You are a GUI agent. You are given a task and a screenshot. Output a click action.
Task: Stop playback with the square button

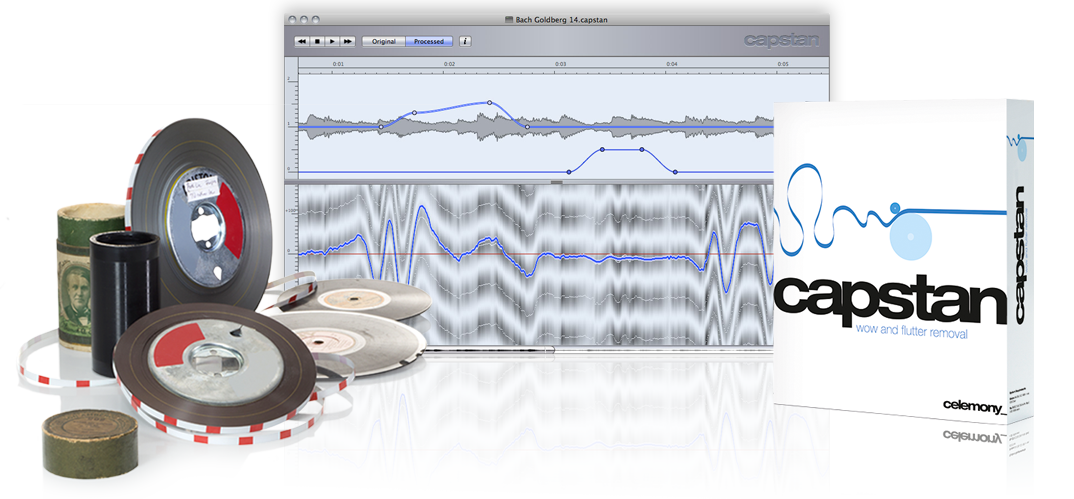click(317, 42)
